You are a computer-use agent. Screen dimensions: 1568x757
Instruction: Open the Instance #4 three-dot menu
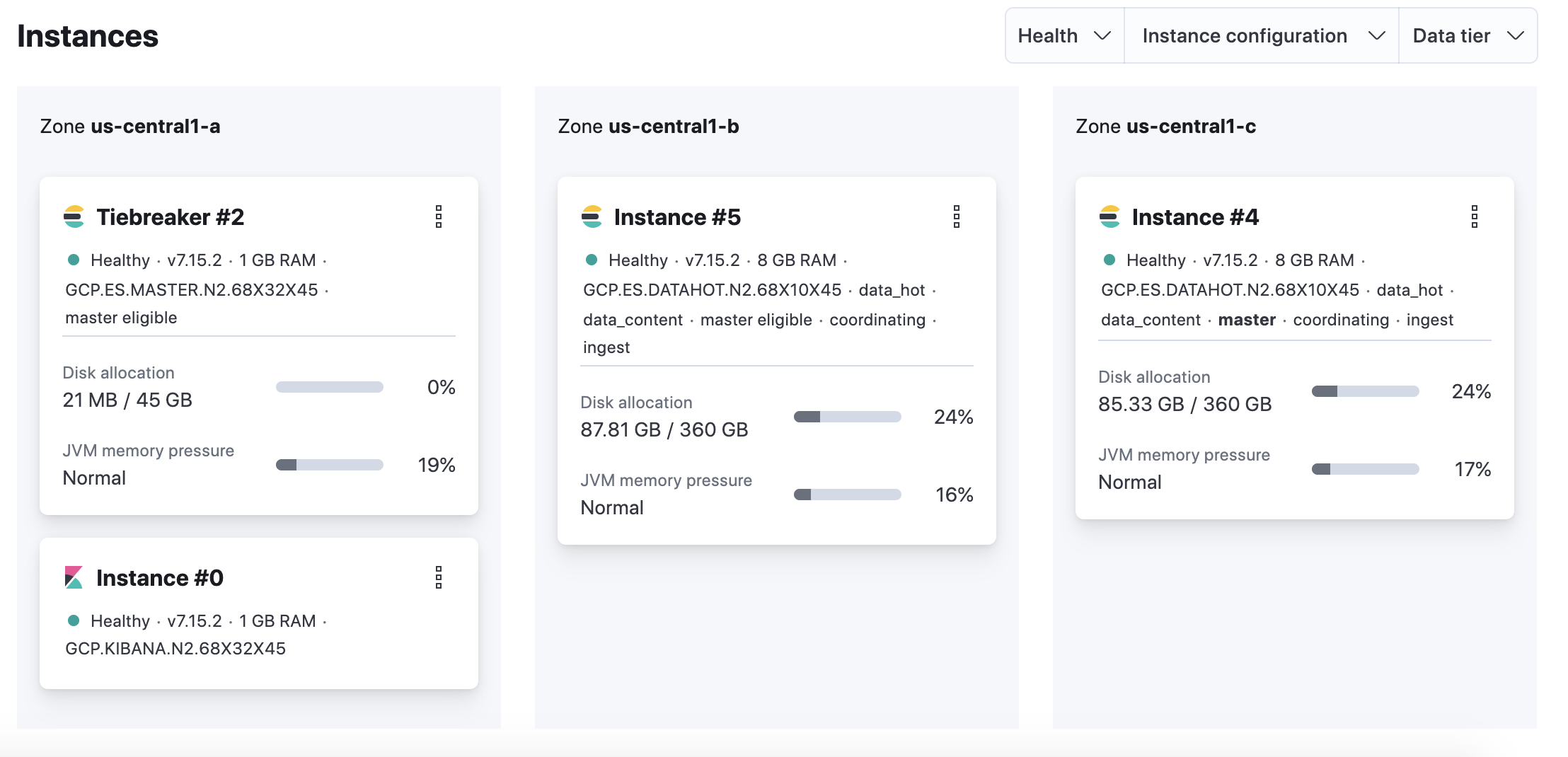(1475, 216)
